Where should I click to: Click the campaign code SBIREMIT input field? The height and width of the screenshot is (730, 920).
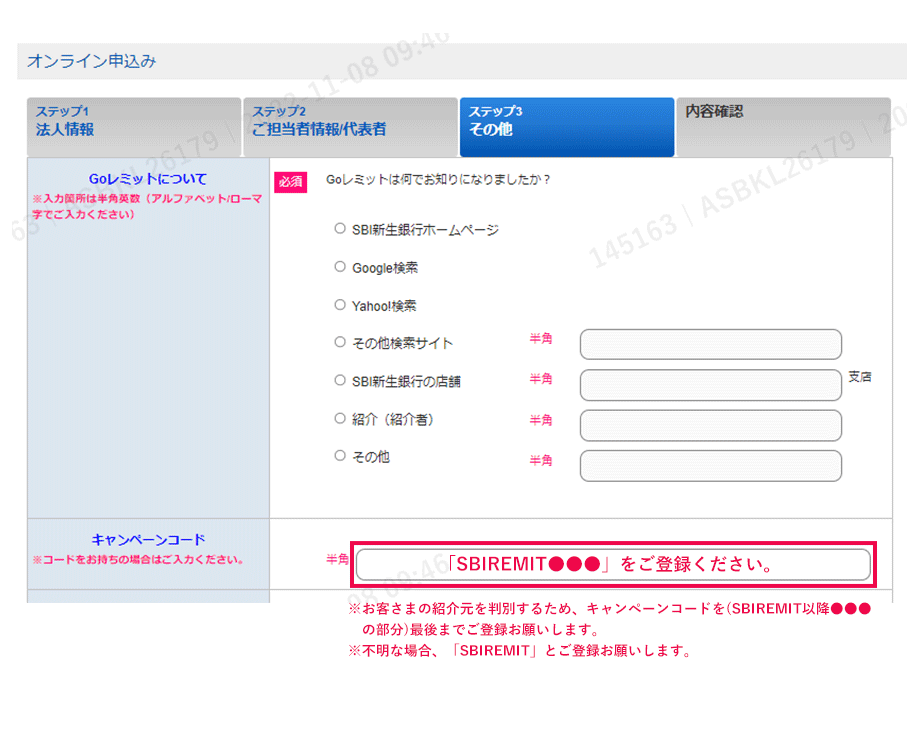click(x=612, y=564)
